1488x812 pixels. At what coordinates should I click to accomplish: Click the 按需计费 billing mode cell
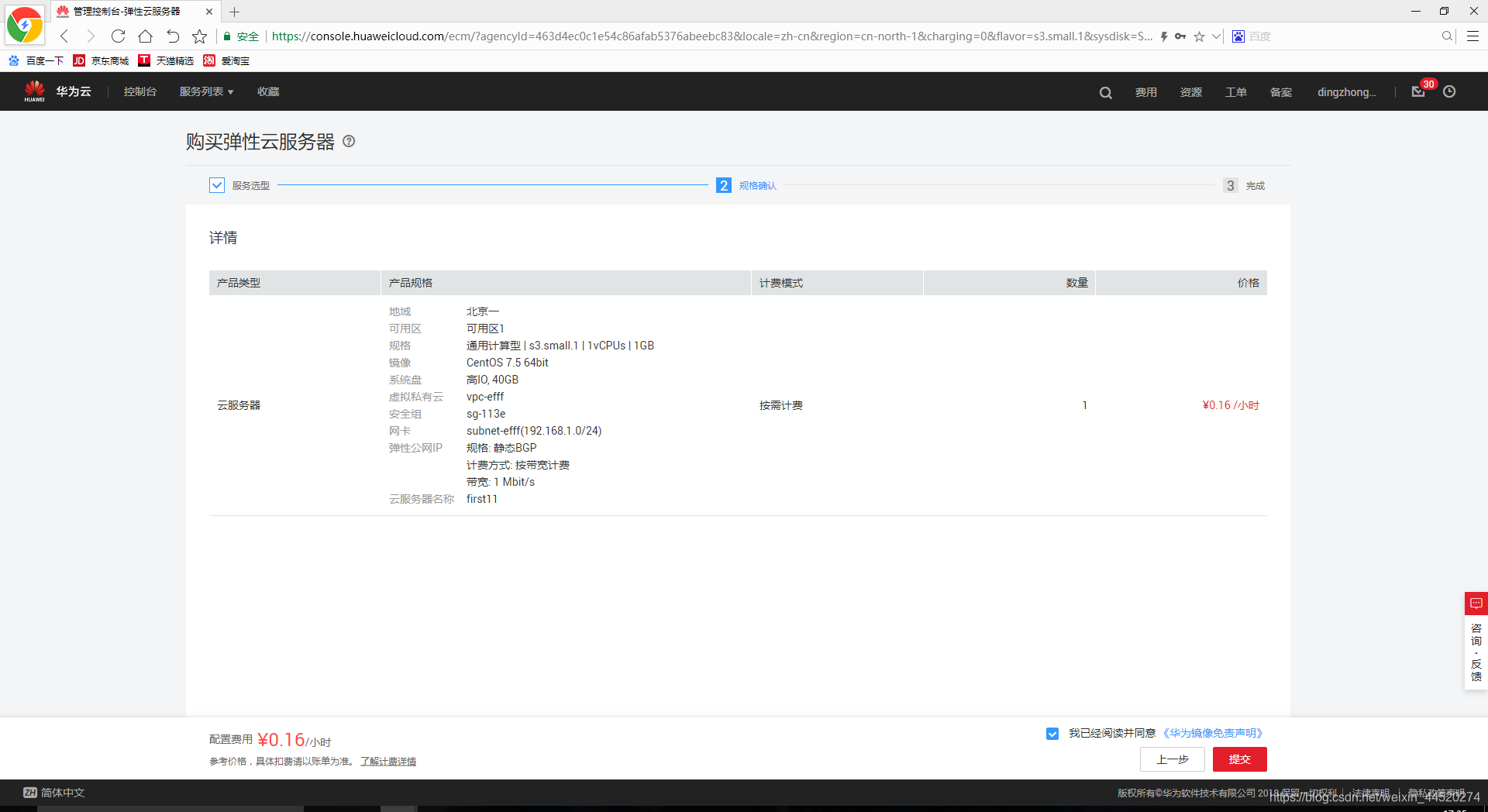780,405
